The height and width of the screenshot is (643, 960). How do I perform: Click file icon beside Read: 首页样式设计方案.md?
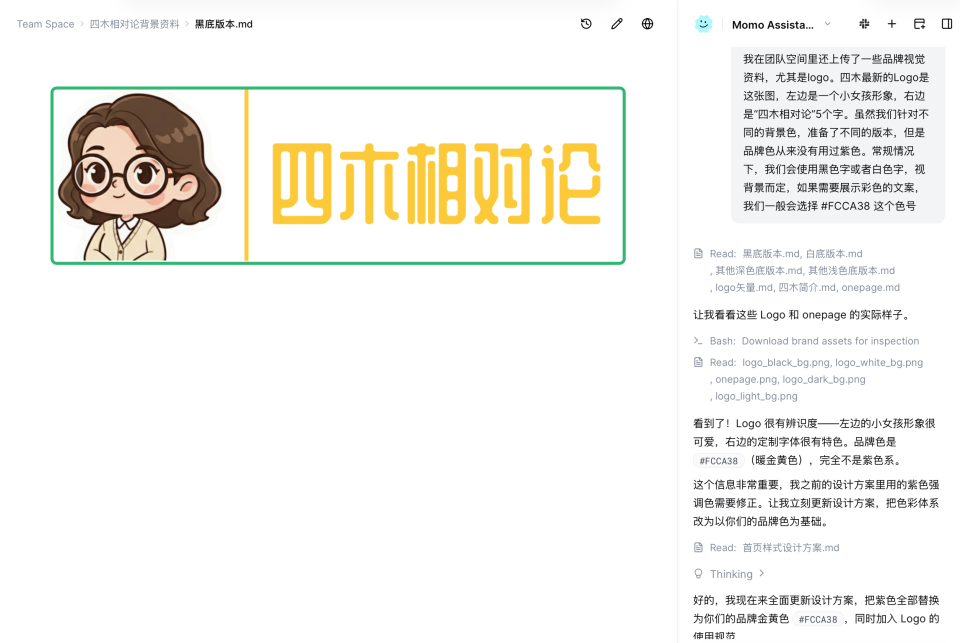click(698, 547)
